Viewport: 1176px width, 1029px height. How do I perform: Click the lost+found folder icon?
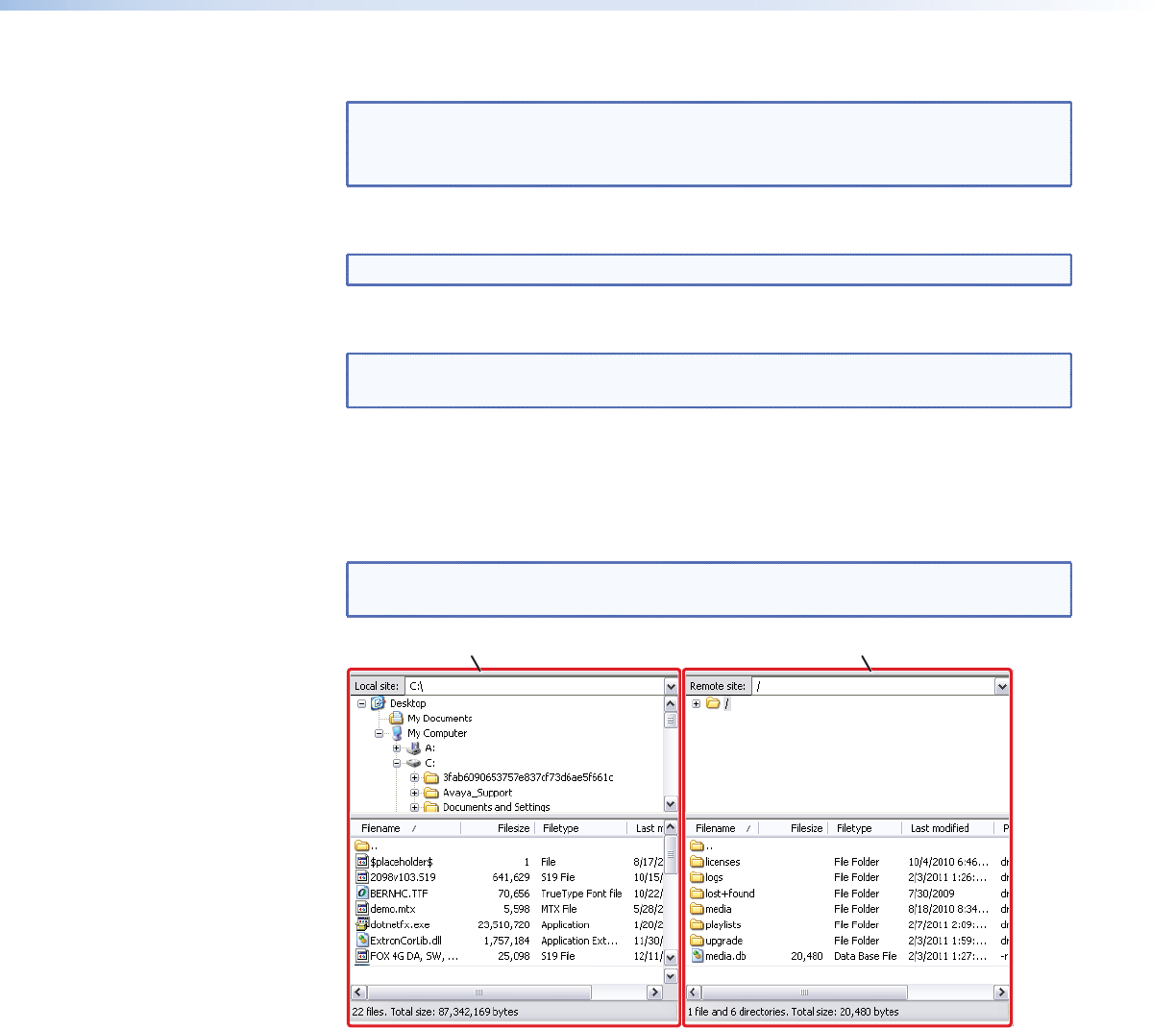tap(698, 893)
